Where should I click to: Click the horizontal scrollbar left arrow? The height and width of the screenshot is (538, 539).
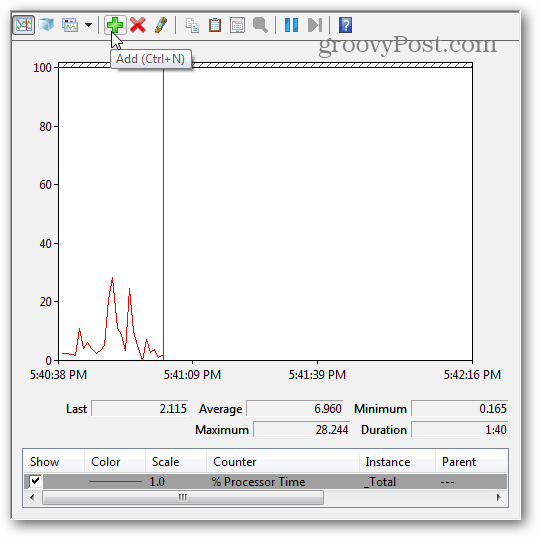(32, 497)
